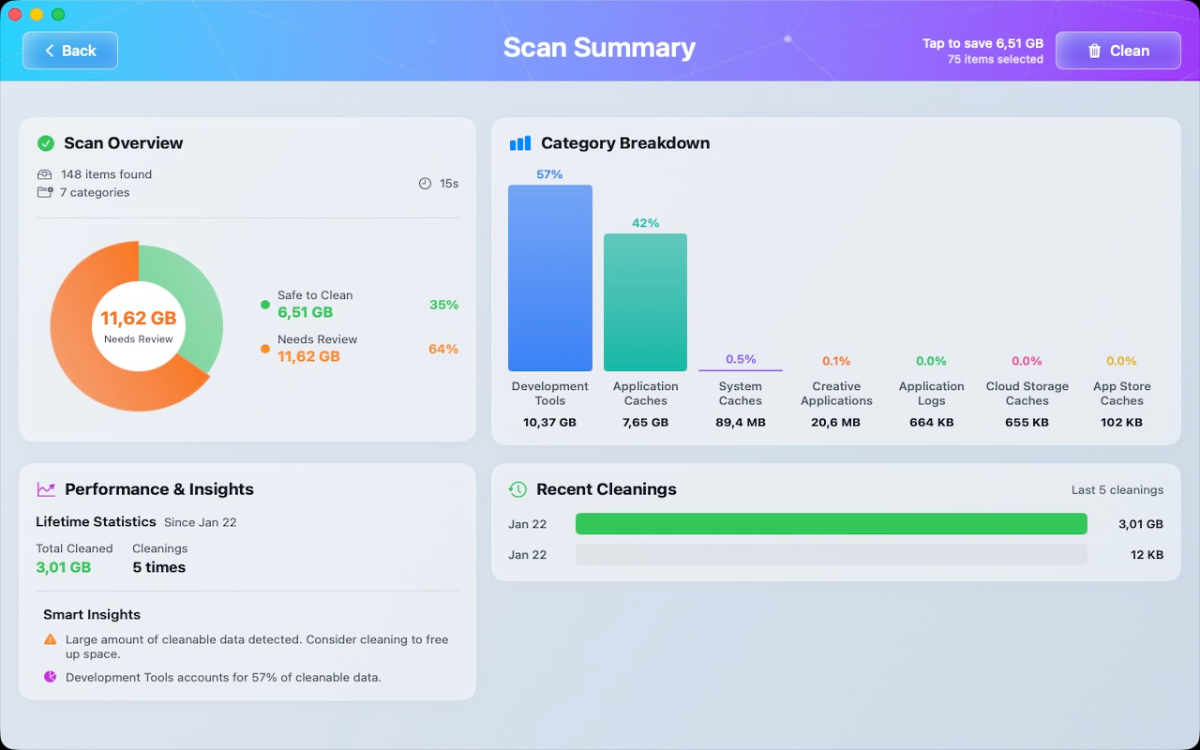Start cleanup with the Clean button
The width and height of the screenshot is (1200, 750).
click(1117, 50)
